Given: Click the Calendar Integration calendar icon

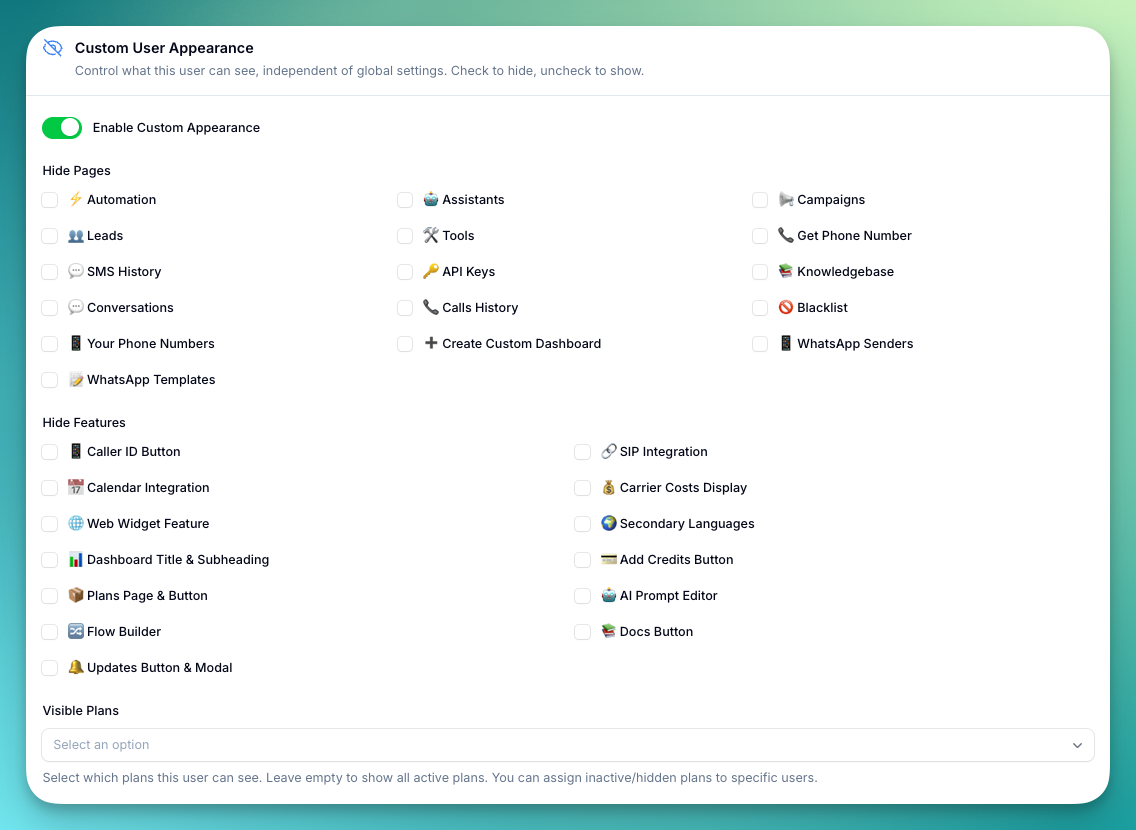Looking at the screenshot, I should pyautogui.click(x=76, y=487).
